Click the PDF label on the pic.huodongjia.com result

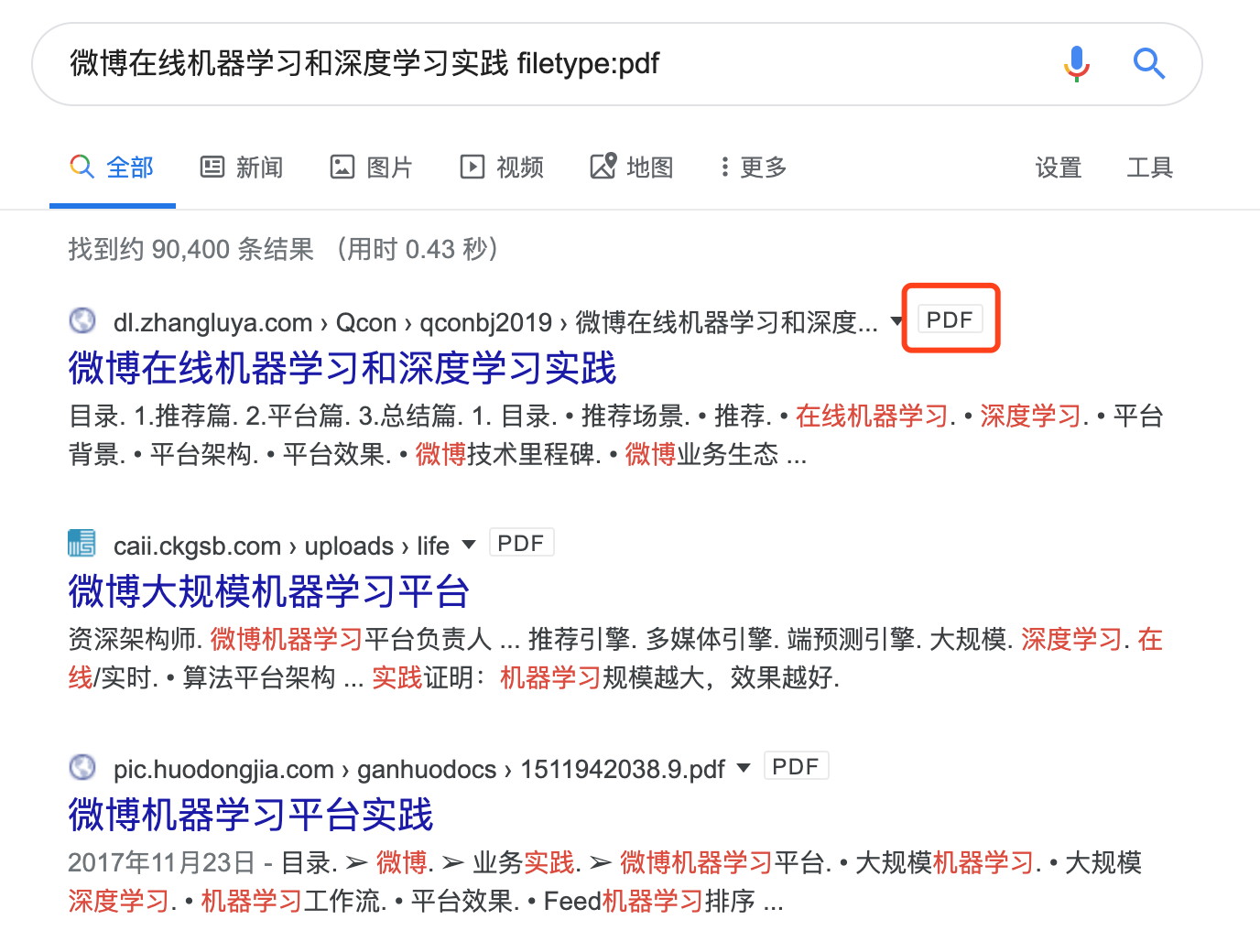point(796,766)
